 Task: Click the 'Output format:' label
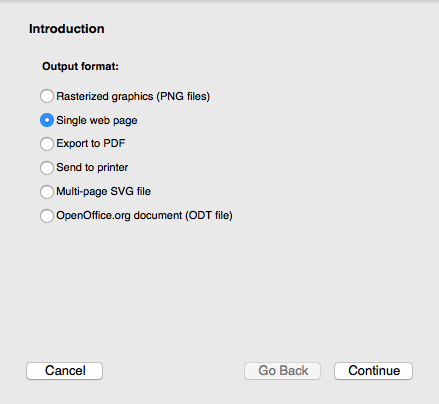[80, 66]
